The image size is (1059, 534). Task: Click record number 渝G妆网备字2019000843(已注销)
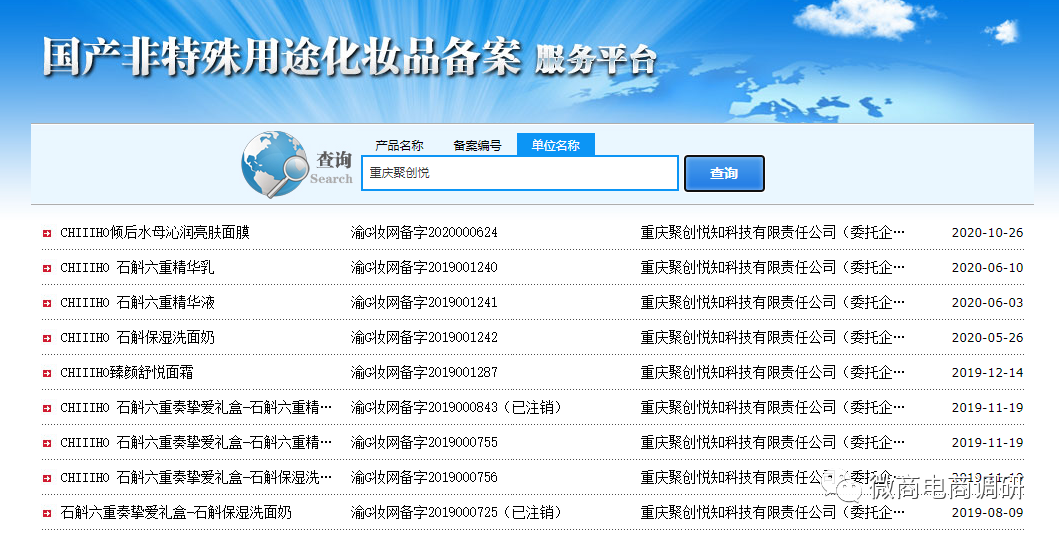456,408
